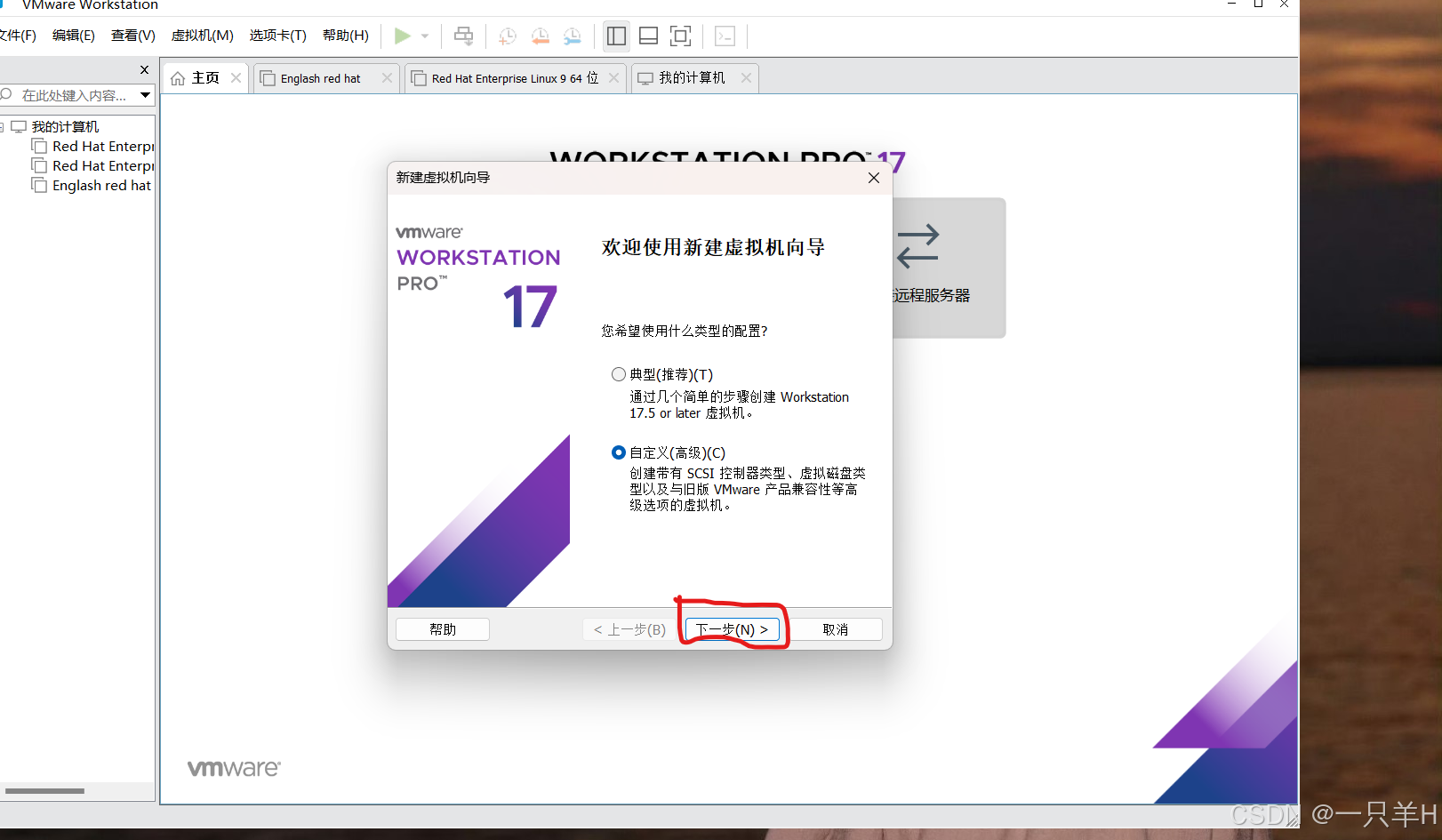Click the monitor icon on 我的计算机 tab
Viewport: 1442px width, 840px height.
645,78
